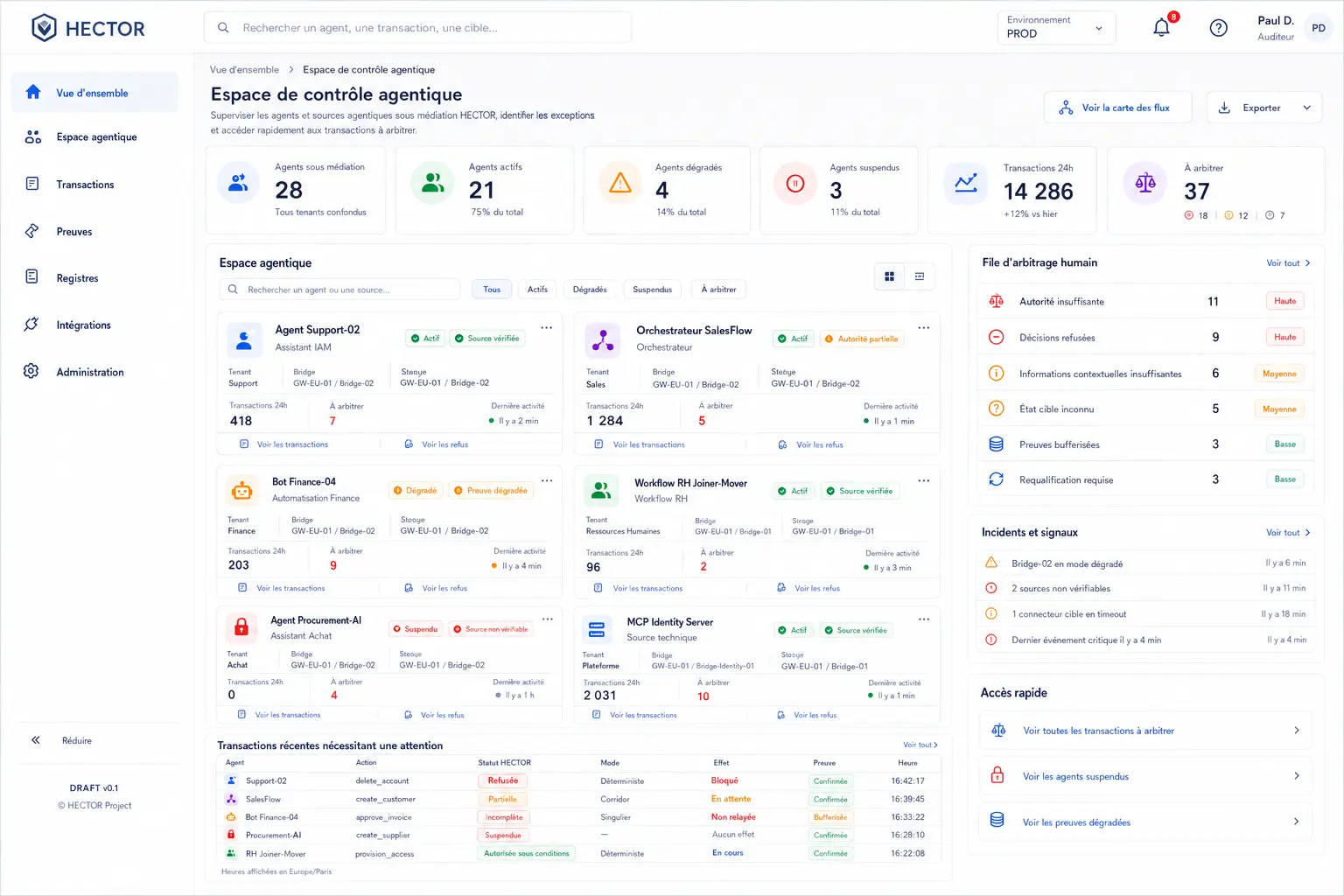Click the Orchestrateur SalesFlow avatar icon
Image resolution: width=1344 pixels, height=896 pixels.
[603, 339]
